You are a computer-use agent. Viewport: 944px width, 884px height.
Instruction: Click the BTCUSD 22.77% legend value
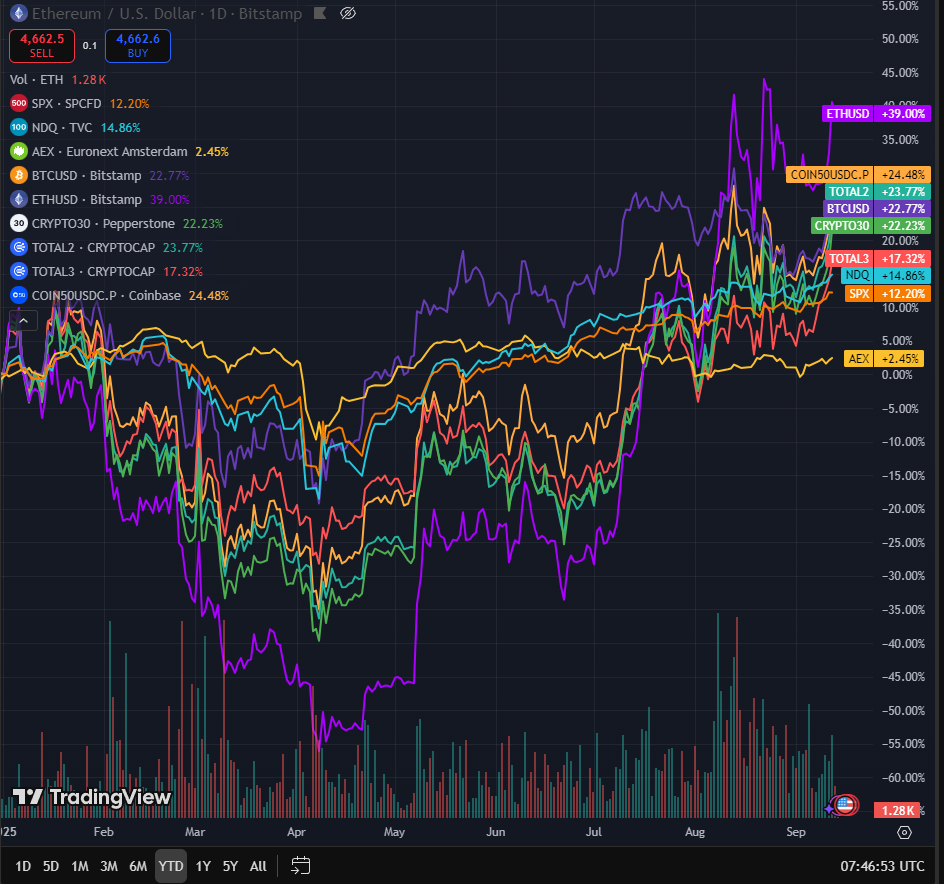click(169, 176)
